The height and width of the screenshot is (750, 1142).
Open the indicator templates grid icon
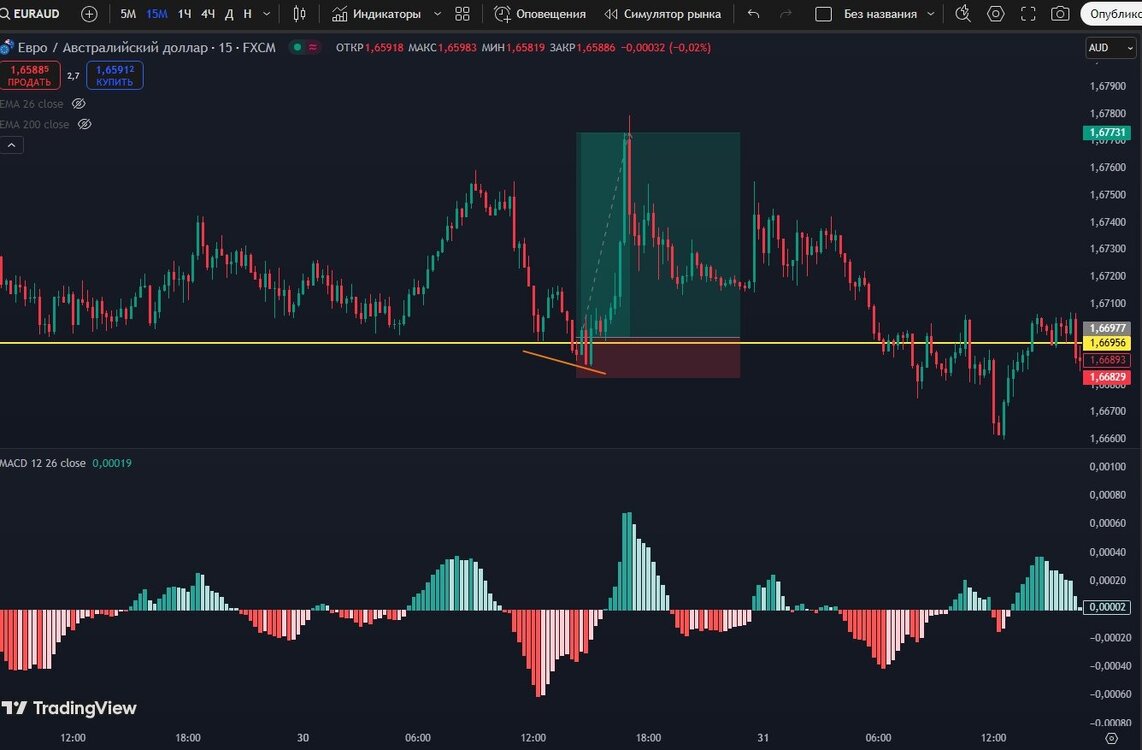tap(462, 14)
